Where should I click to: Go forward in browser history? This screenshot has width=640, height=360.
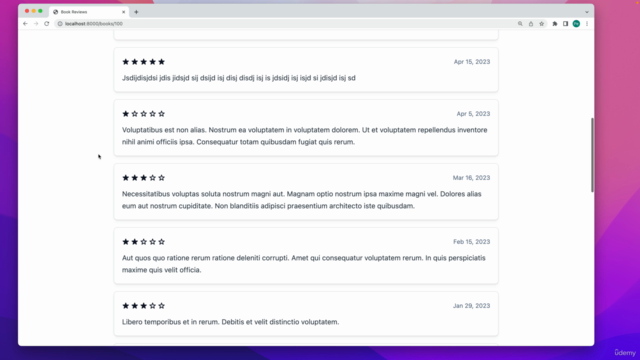pyautogui.click(x=36, y=24)
